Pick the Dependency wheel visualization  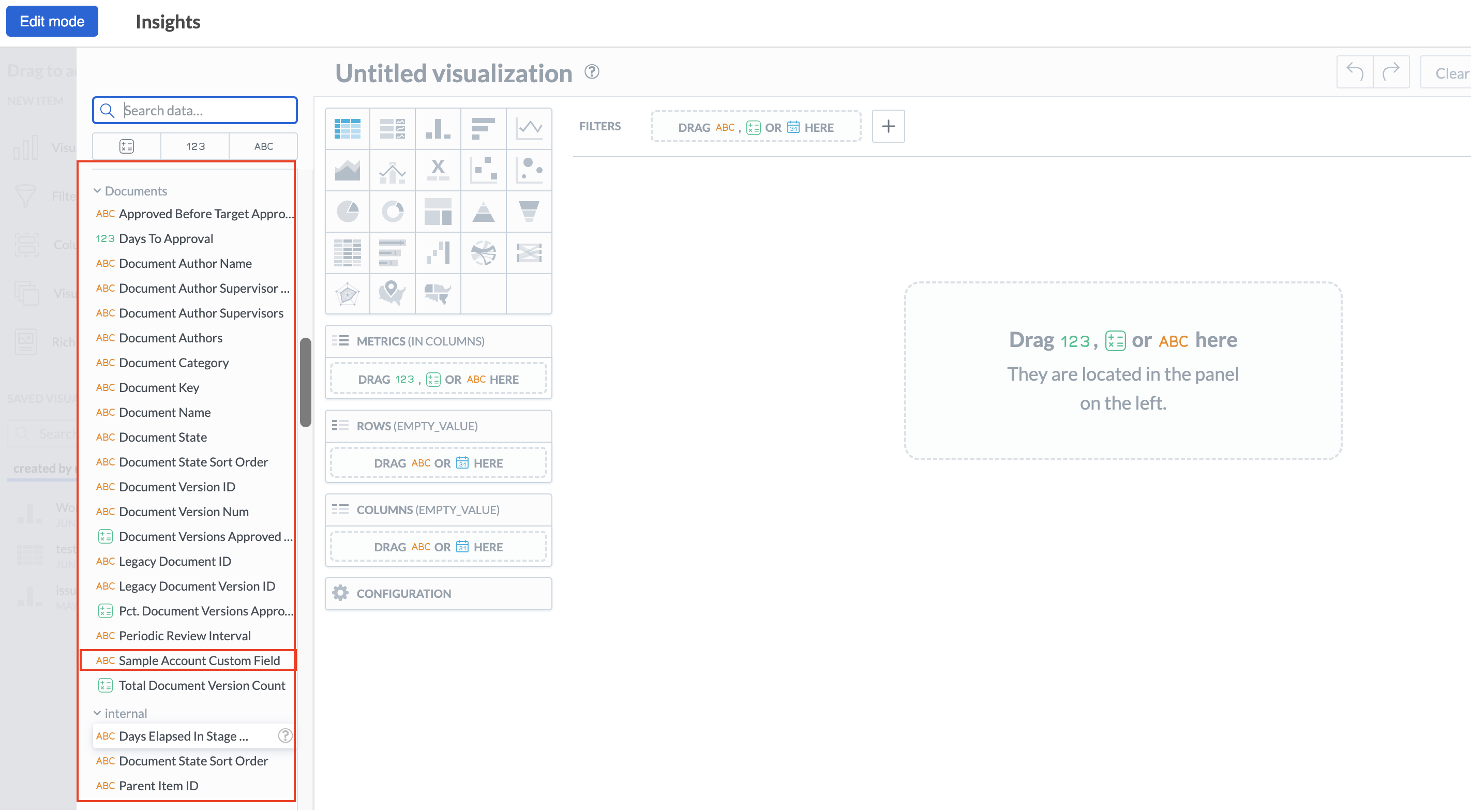[x=483, y=252]
